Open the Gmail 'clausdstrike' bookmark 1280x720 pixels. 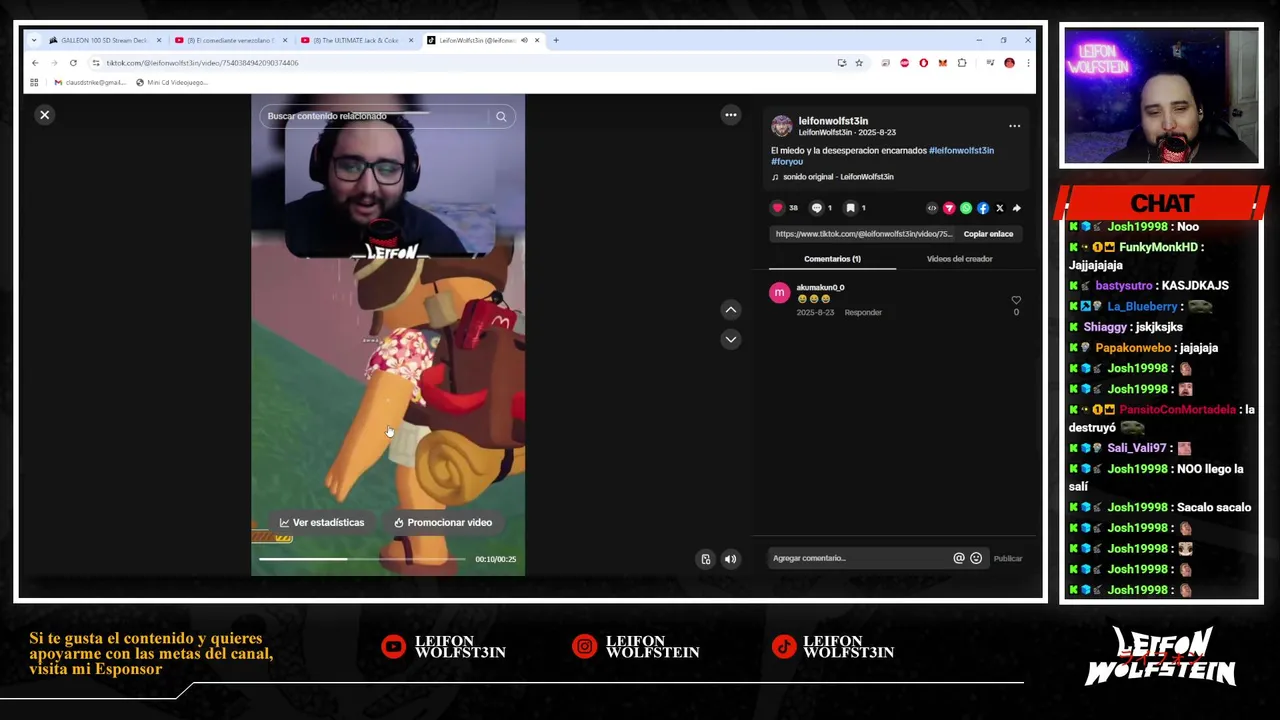(90, 82)
